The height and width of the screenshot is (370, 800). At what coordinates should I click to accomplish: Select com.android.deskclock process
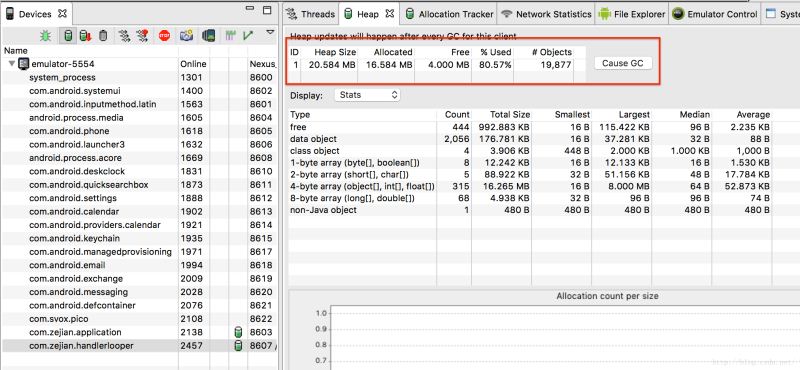point(139,171)
